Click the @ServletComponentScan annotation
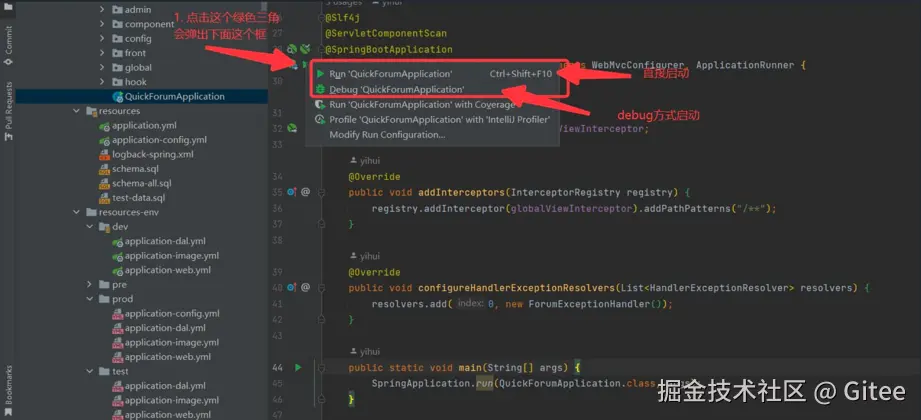 click(x=386, y=33)
